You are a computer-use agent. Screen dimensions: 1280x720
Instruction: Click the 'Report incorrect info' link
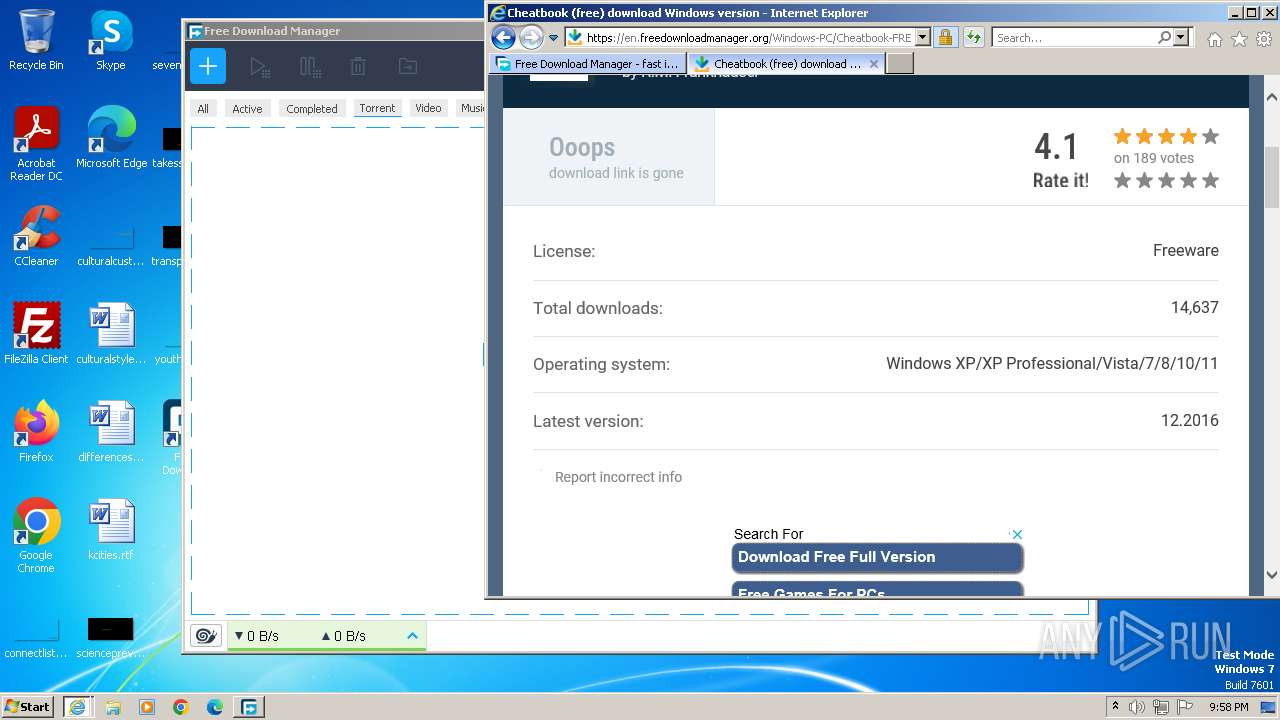618,477
